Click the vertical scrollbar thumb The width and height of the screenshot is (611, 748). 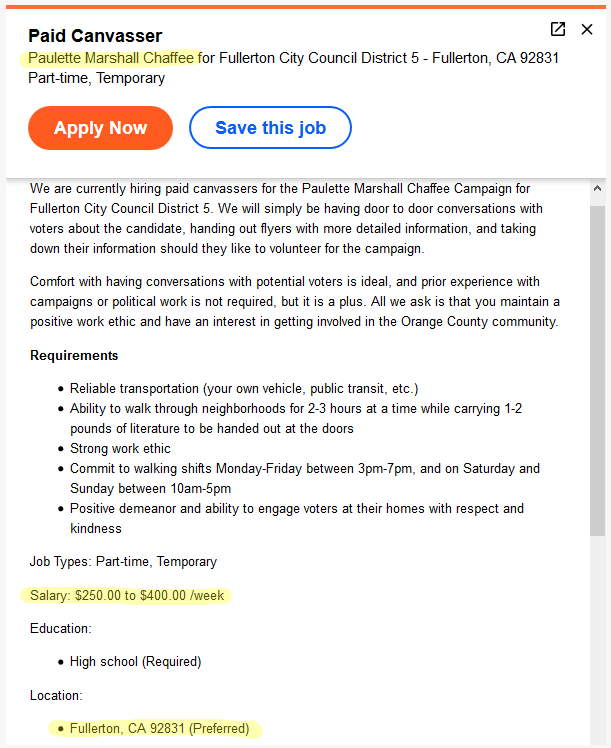pos(597,371)
